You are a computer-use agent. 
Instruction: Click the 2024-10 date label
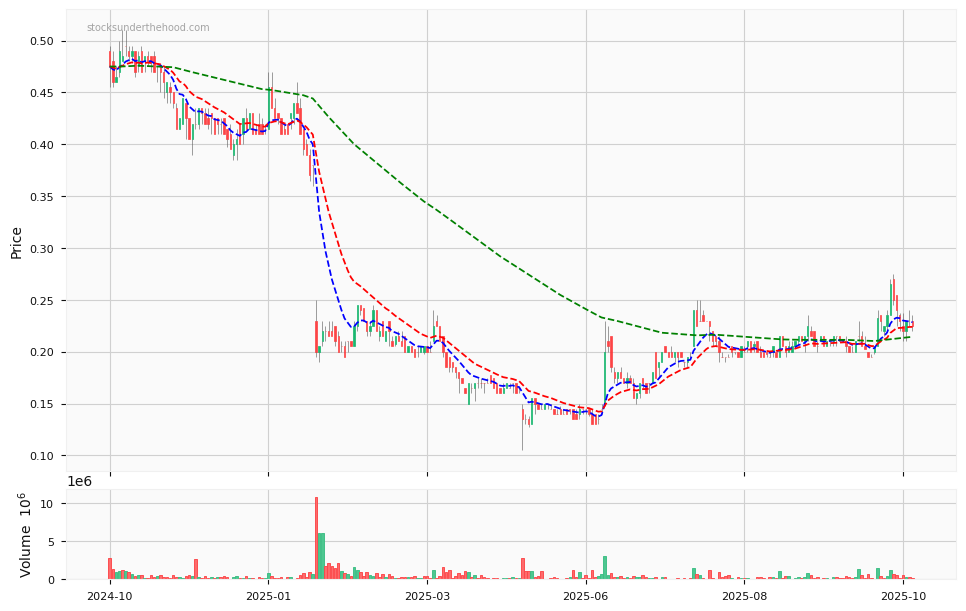click(x=110, y=596)
